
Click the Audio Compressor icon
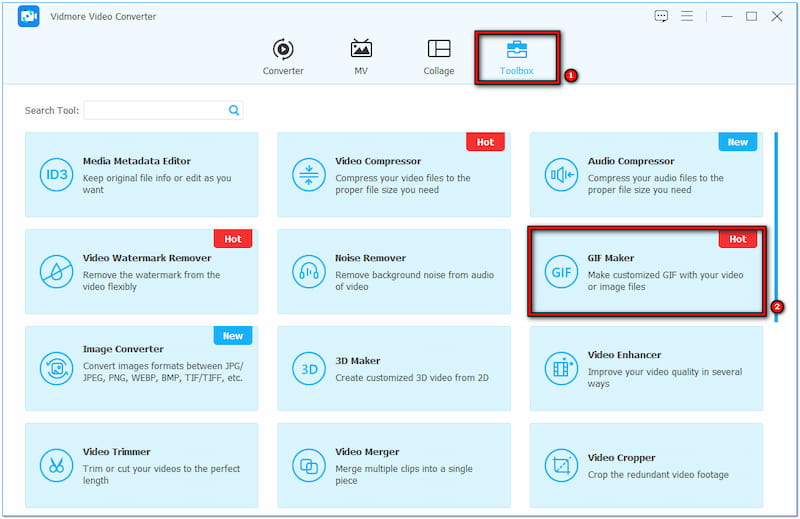tap(561, 175)
